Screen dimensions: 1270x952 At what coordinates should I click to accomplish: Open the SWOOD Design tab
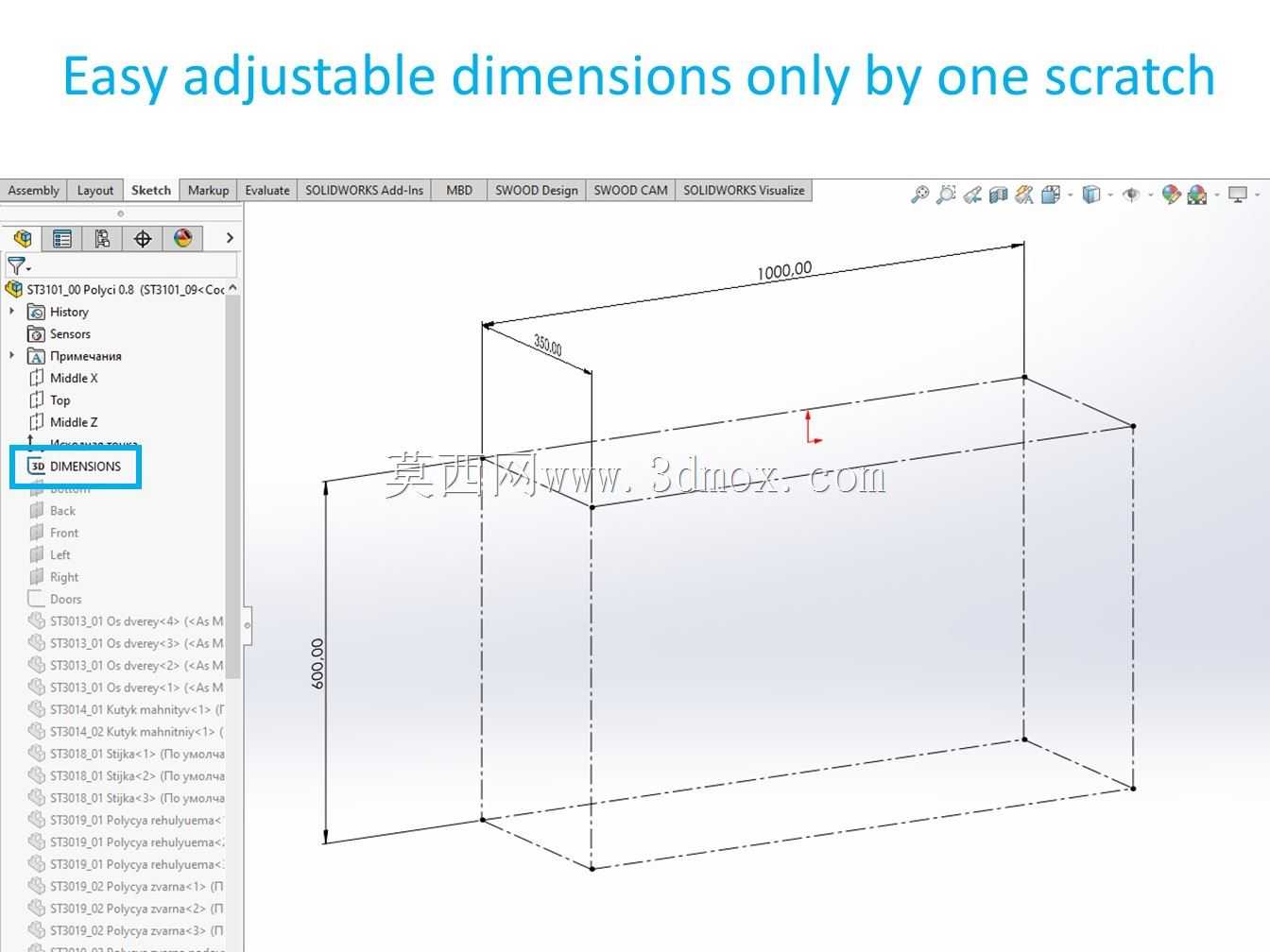(x=537, y=190)
